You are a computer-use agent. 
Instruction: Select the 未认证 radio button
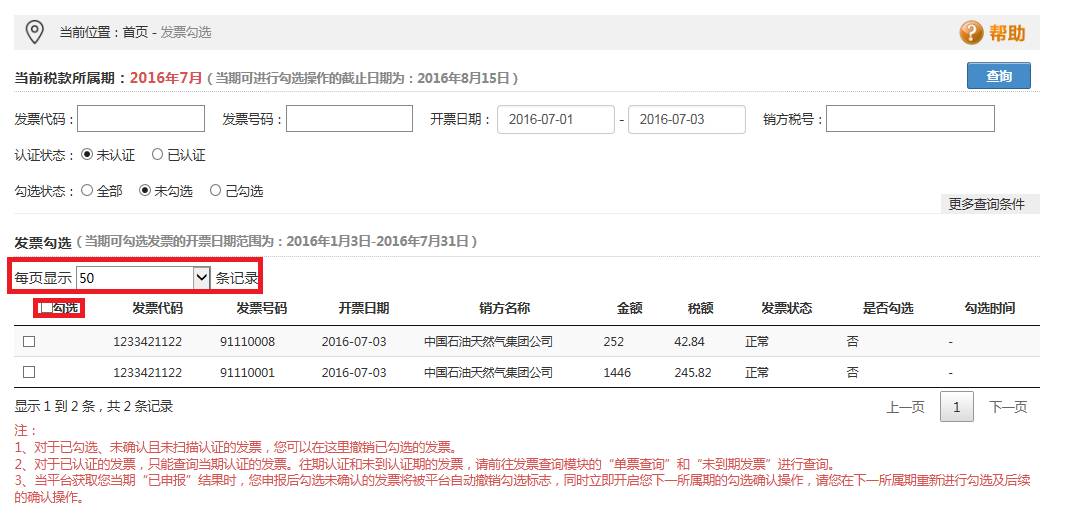[x=86, y=155]
